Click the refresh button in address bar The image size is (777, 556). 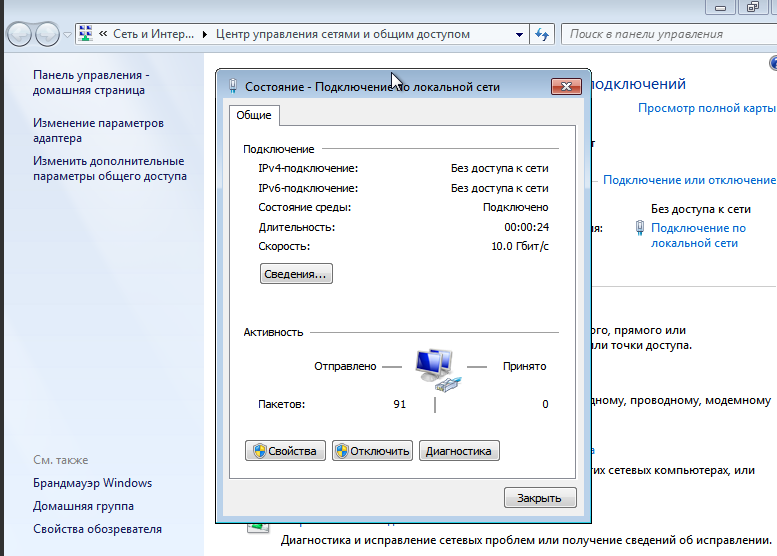coord(542,34)
